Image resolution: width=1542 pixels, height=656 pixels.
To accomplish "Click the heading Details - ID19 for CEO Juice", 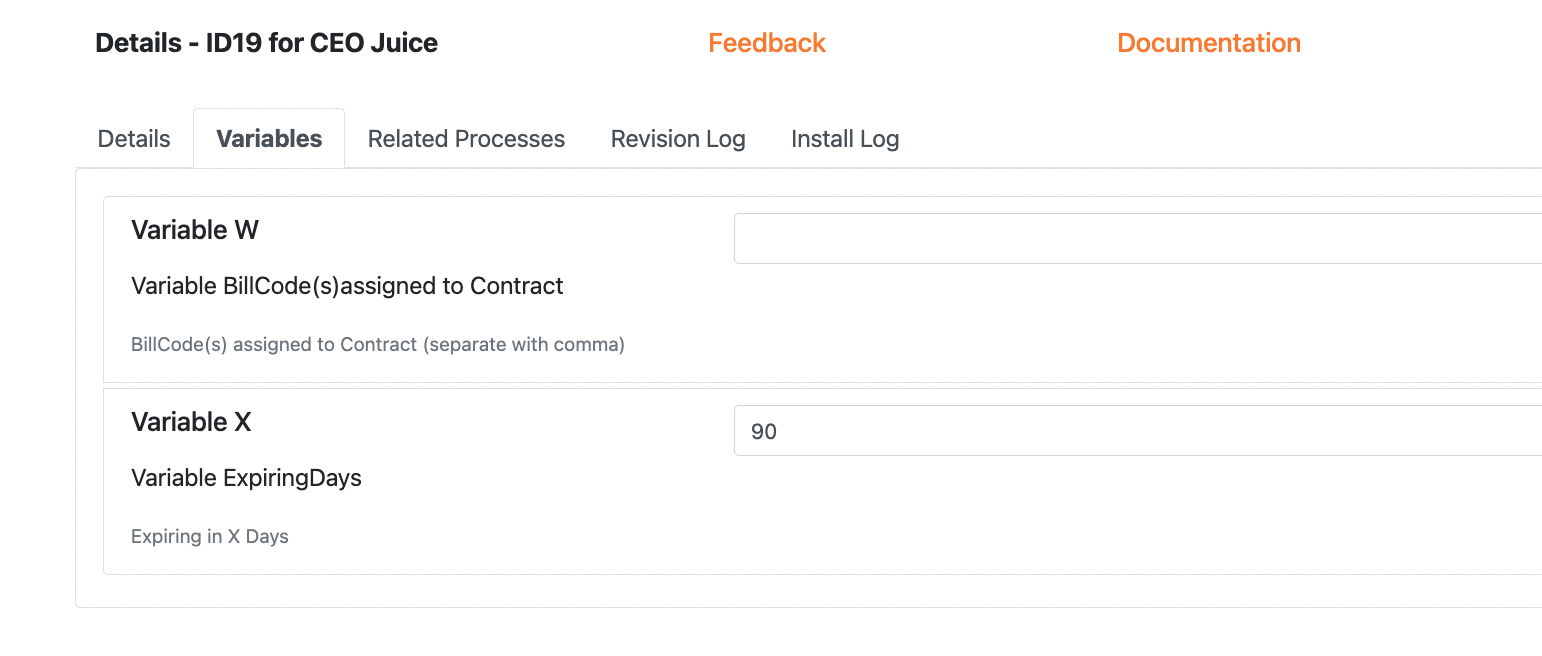I will 266,43.
